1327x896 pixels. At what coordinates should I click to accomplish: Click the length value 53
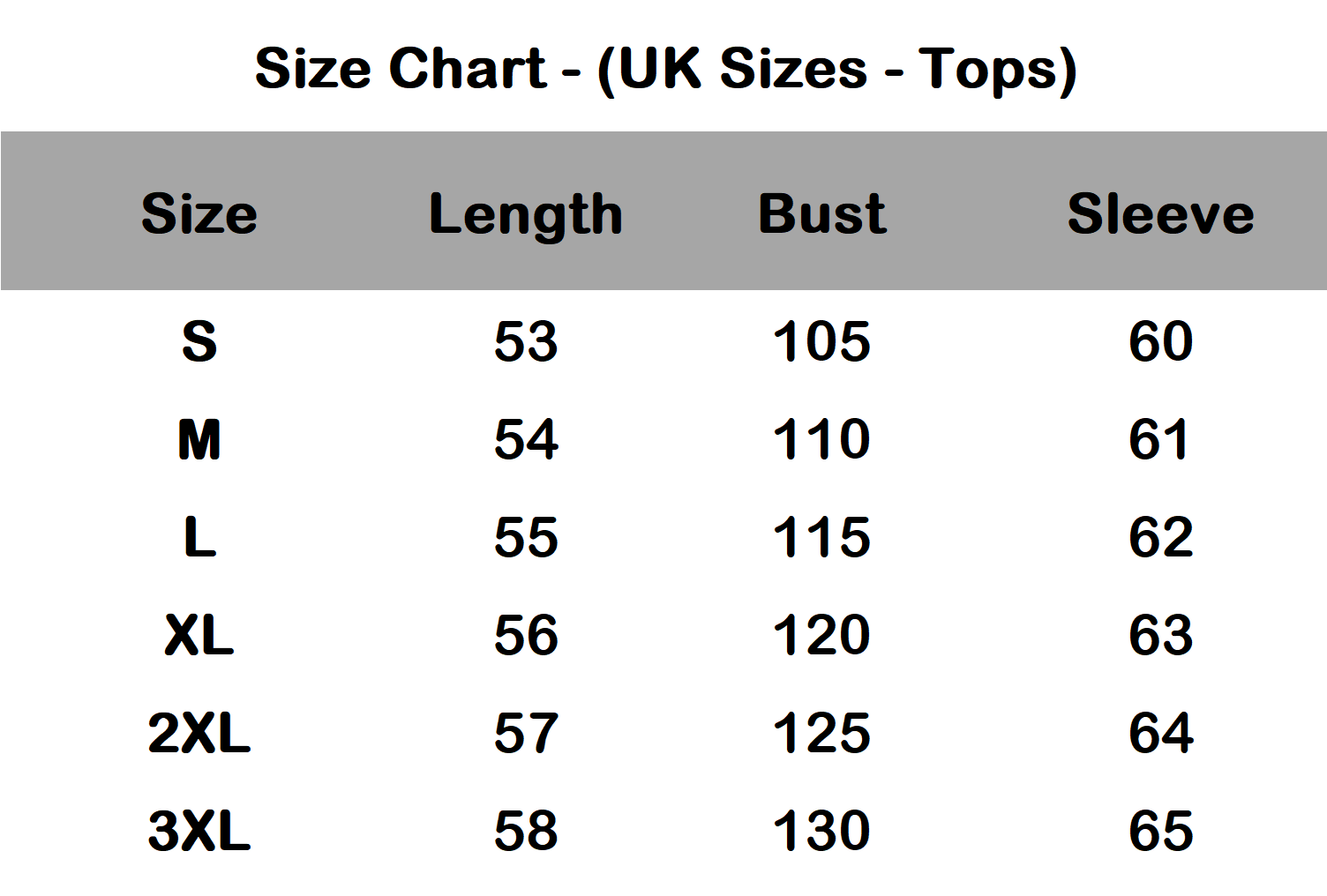pyautogui.click(x=526, y=342)
